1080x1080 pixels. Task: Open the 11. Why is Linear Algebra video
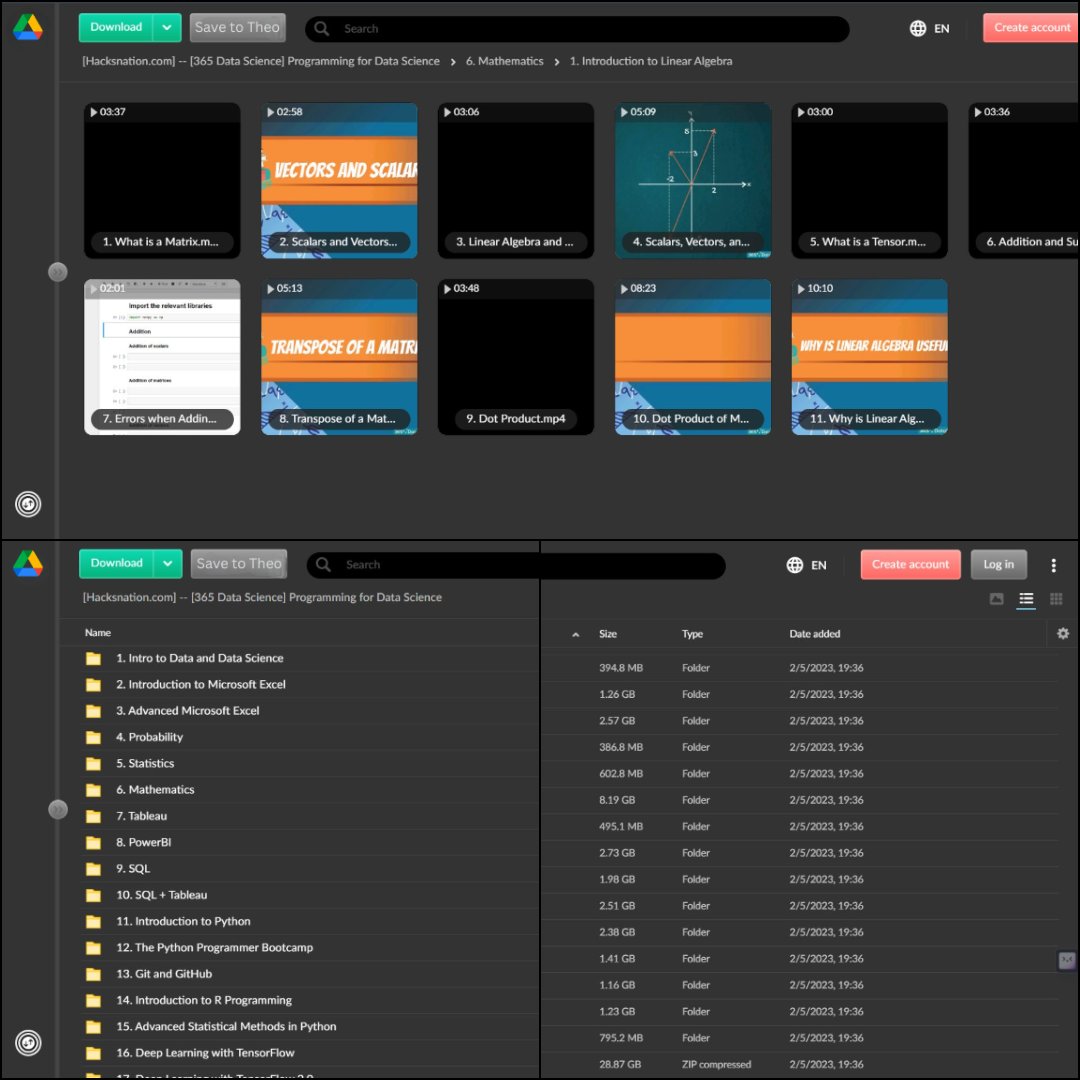[x=869, y=357]
